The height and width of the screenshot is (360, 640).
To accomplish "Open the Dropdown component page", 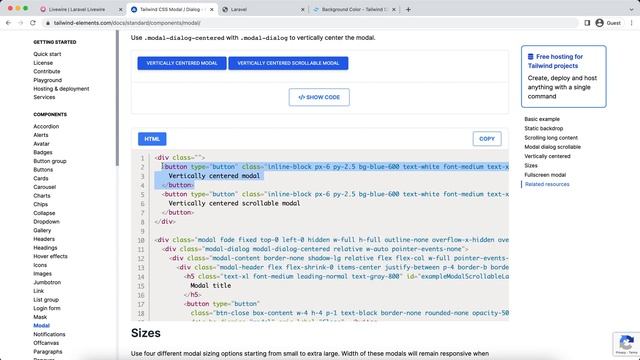I will coord(47,222).
